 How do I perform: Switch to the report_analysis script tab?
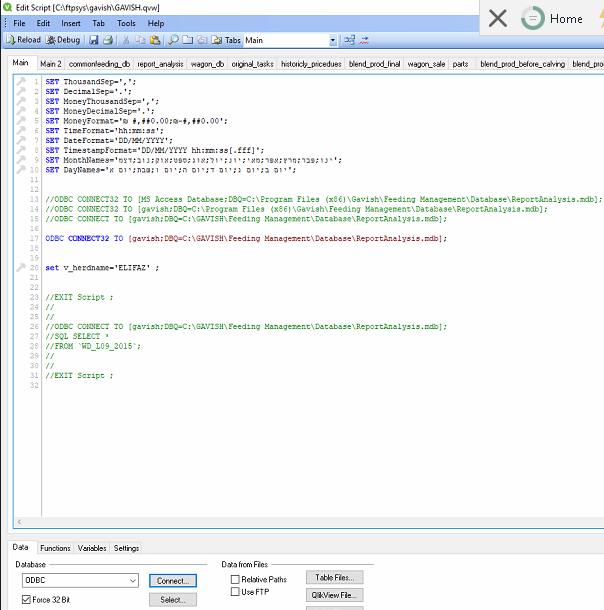pyautogui.click(x=160, y=64)
